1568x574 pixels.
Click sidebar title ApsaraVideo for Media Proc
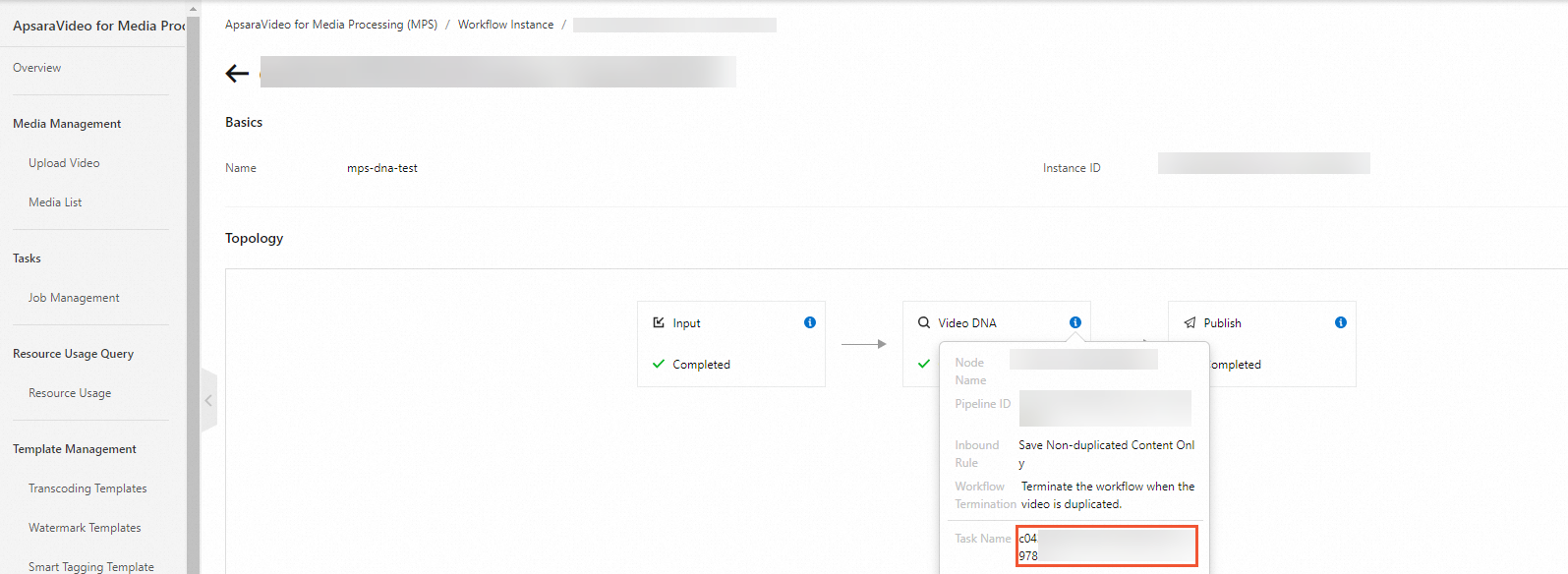click(x=98, y=26)
